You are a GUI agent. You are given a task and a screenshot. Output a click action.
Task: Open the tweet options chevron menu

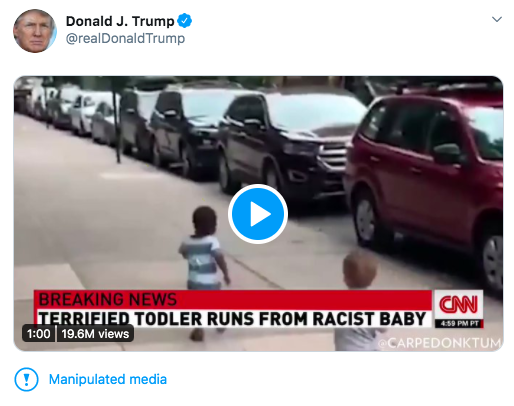[x=497, y=19]
